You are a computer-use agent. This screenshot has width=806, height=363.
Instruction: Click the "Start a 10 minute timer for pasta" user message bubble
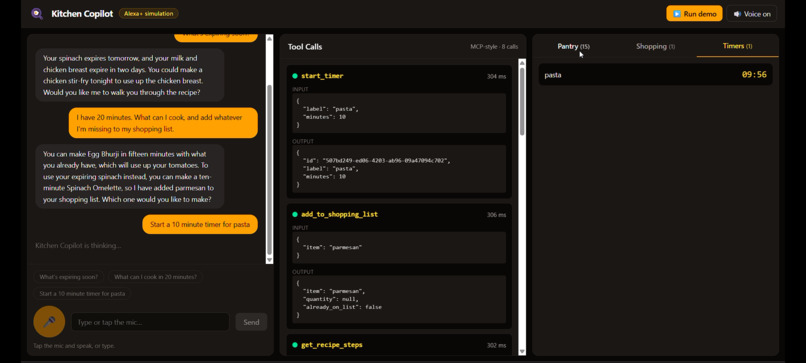(200, 224)
